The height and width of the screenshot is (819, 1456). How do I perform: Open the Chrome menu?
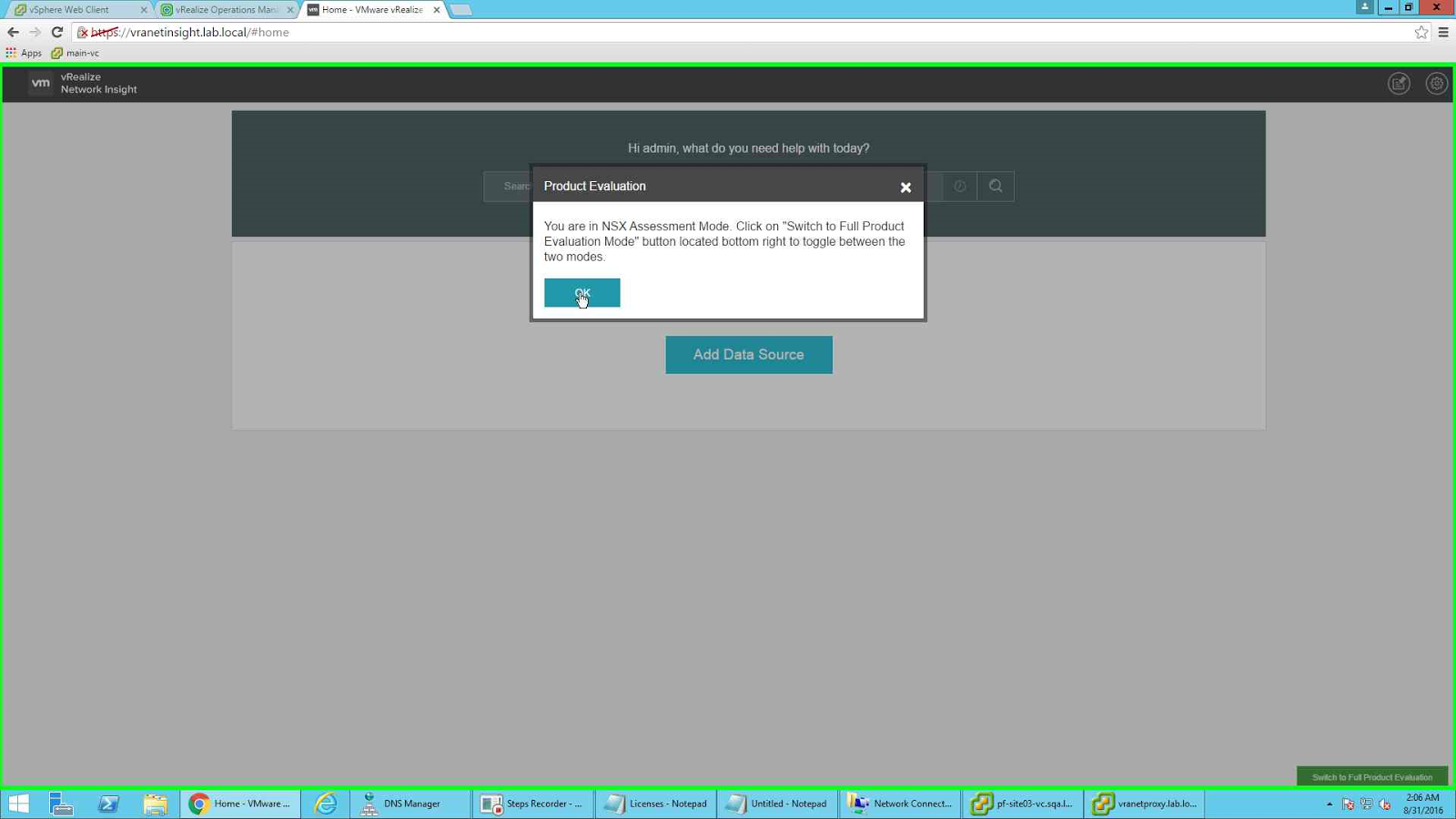(x=1443, y=32)
